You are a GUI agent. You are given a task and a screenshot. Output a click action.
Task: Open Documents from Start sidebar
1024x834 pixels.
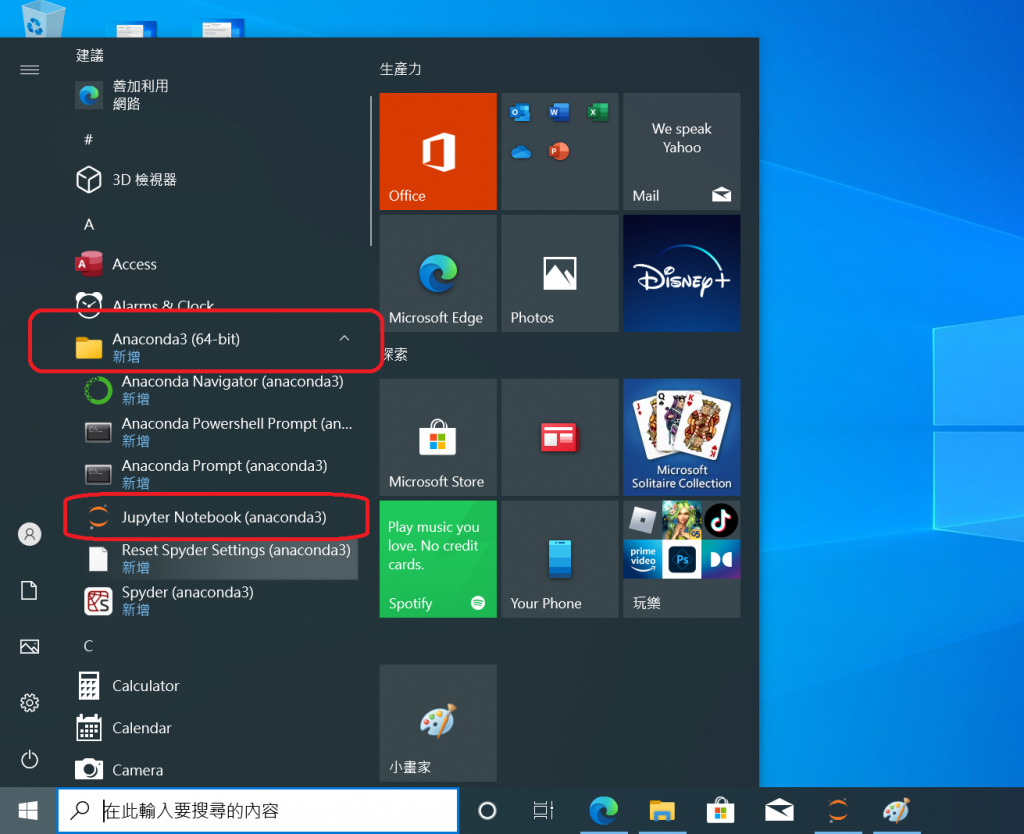point(29,590)
